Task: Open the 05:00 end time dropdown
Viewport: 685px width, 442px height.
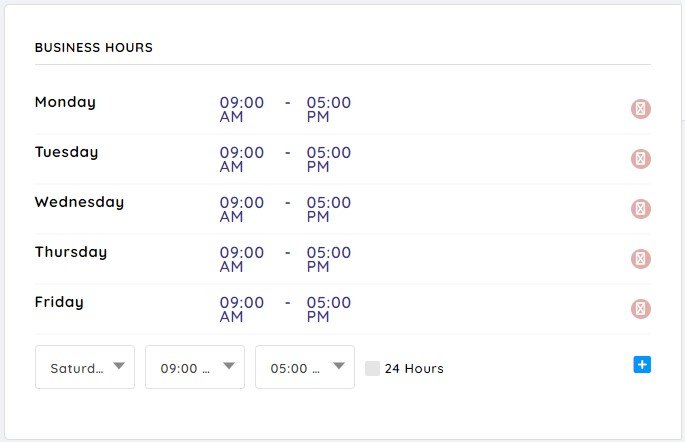Action: (x=305, y=367)
